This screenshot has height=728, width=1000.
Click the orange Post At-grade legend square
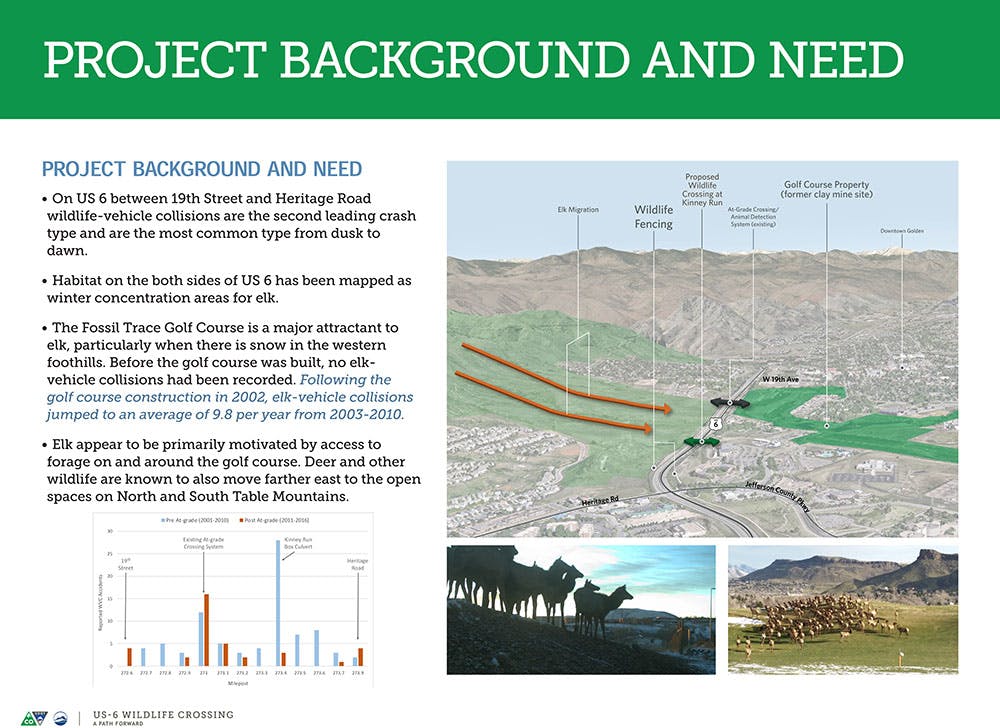click(242, 520)
